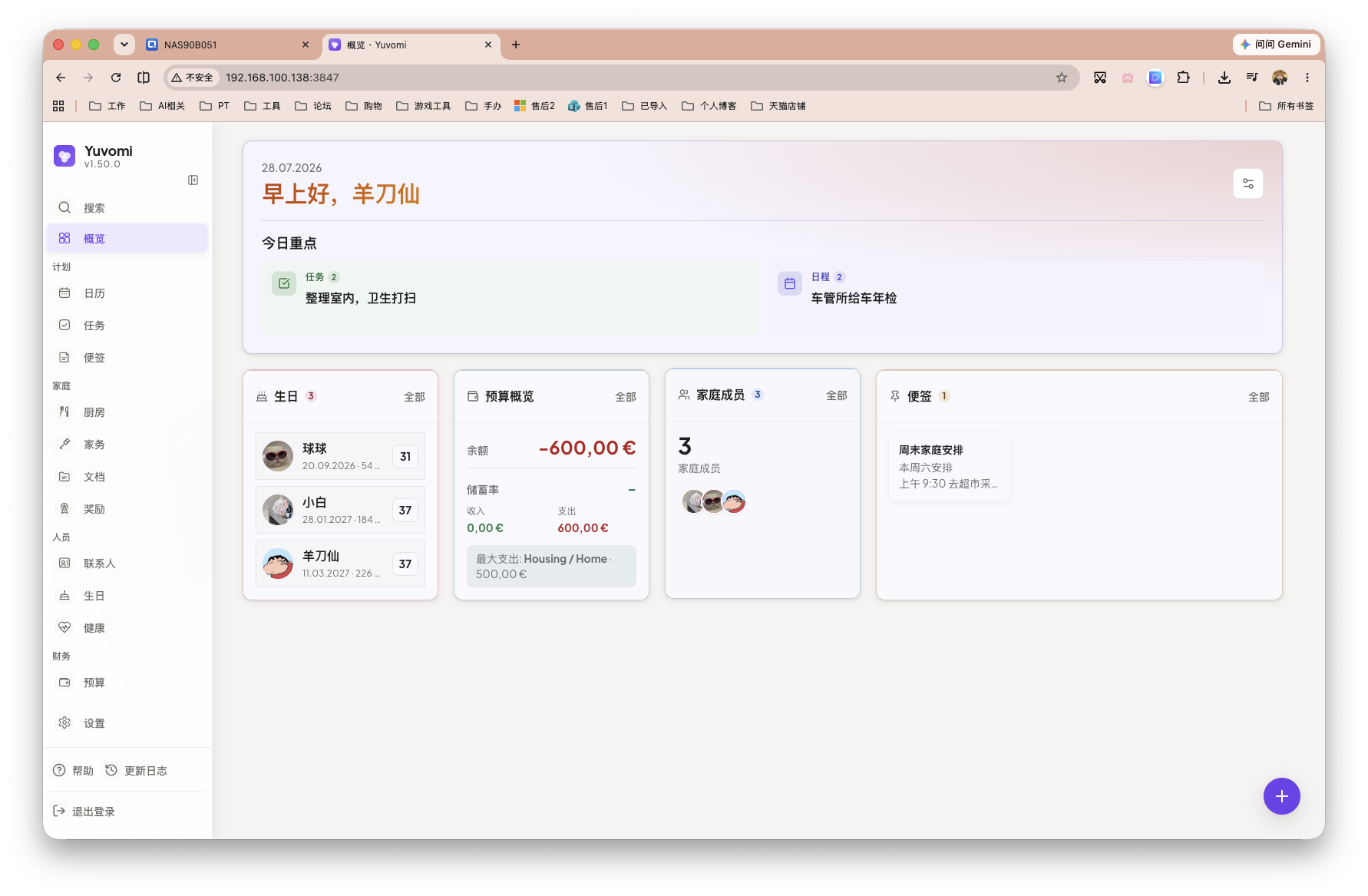1368x896 pixels.
Task: Click 退出登录 to log out
Action: click(84, 811)
